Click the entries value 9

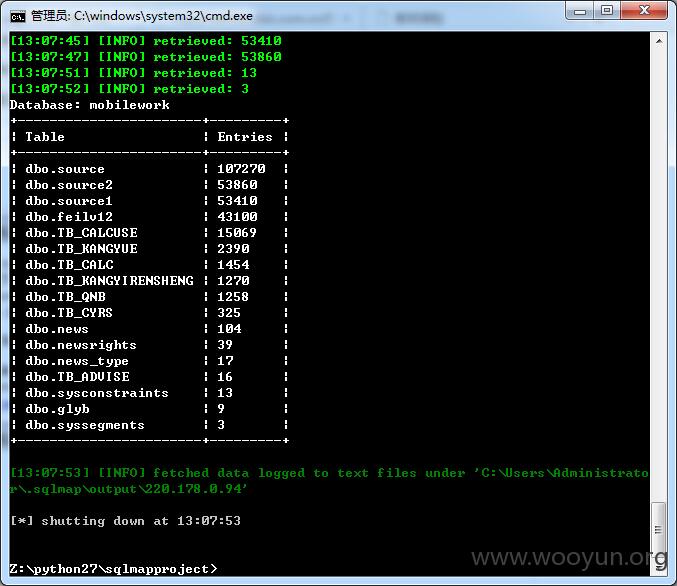pyautogui.click(x=221, y=409)
